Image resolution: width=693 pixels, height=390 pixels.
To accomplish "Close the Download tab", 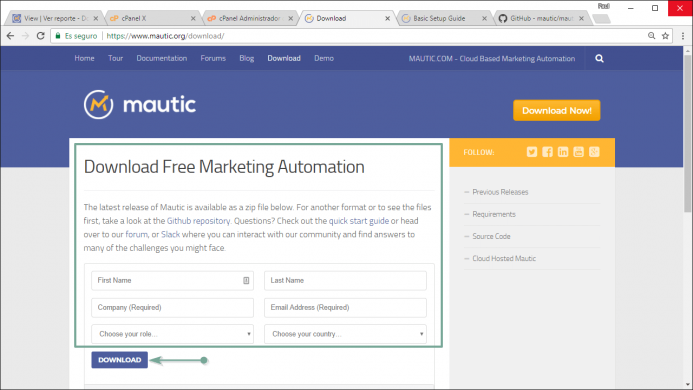I will coord(388,19).
